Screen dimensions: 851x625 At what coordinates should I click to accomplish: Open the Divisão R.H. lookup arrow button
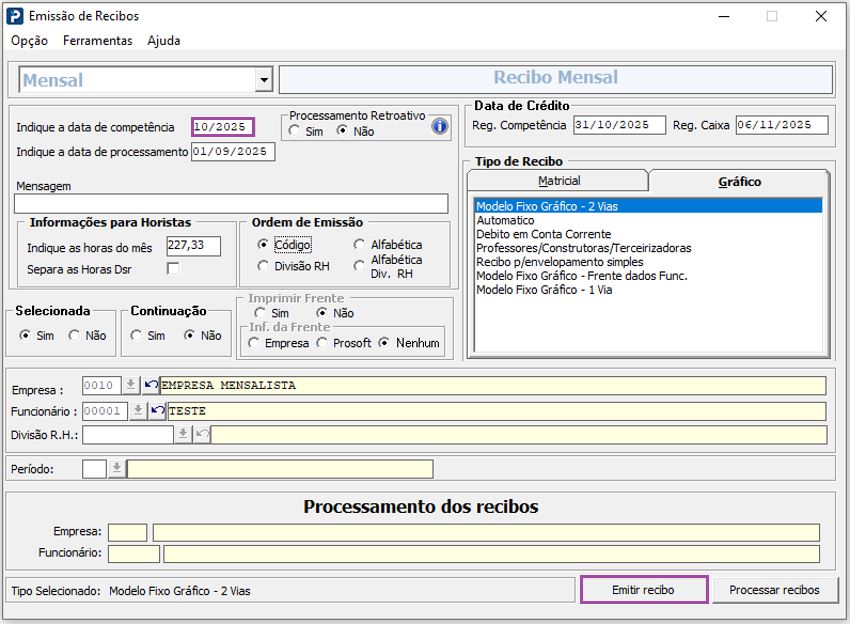[183, 434]
